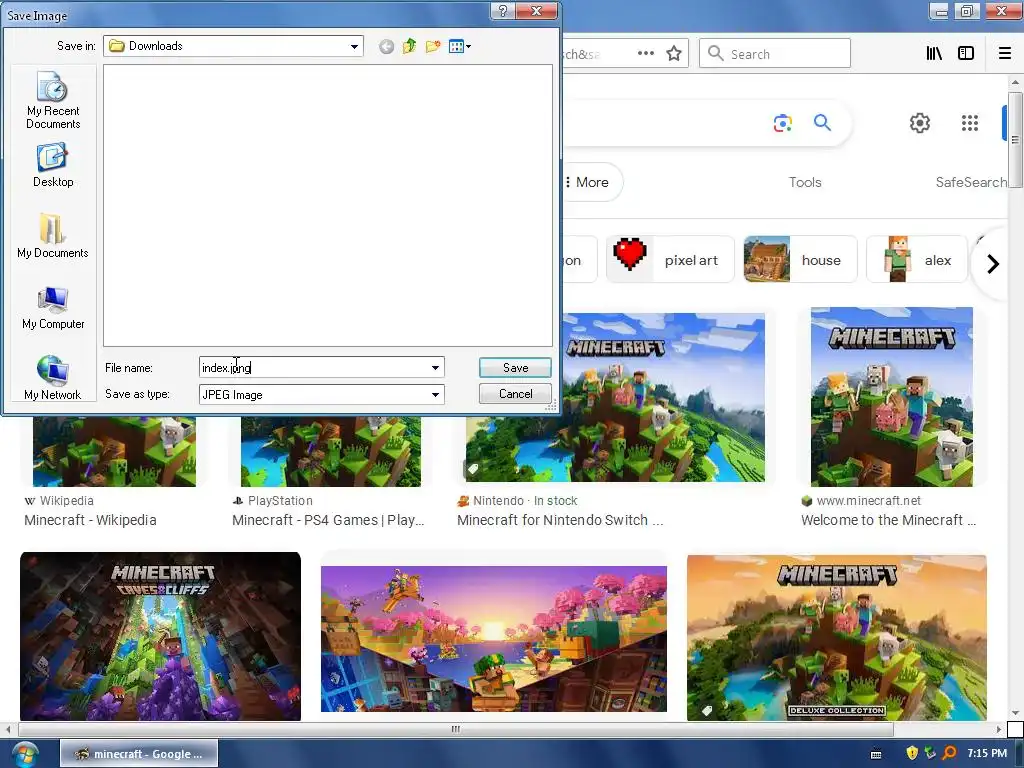Open the Deluxe Collection image thumbnail
Image resolution: width=1024 pixels, height=768 pixels.
837,637
